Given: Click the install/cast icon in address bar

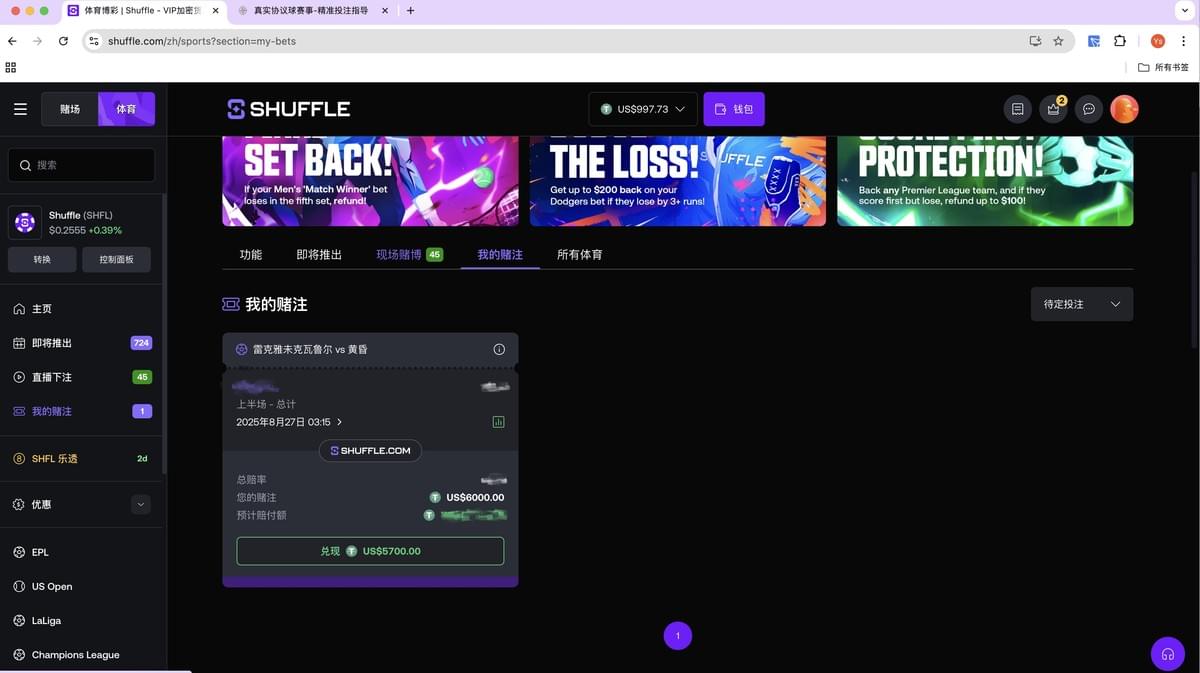Looking at the screenshot, I should tap(1035, 41).
